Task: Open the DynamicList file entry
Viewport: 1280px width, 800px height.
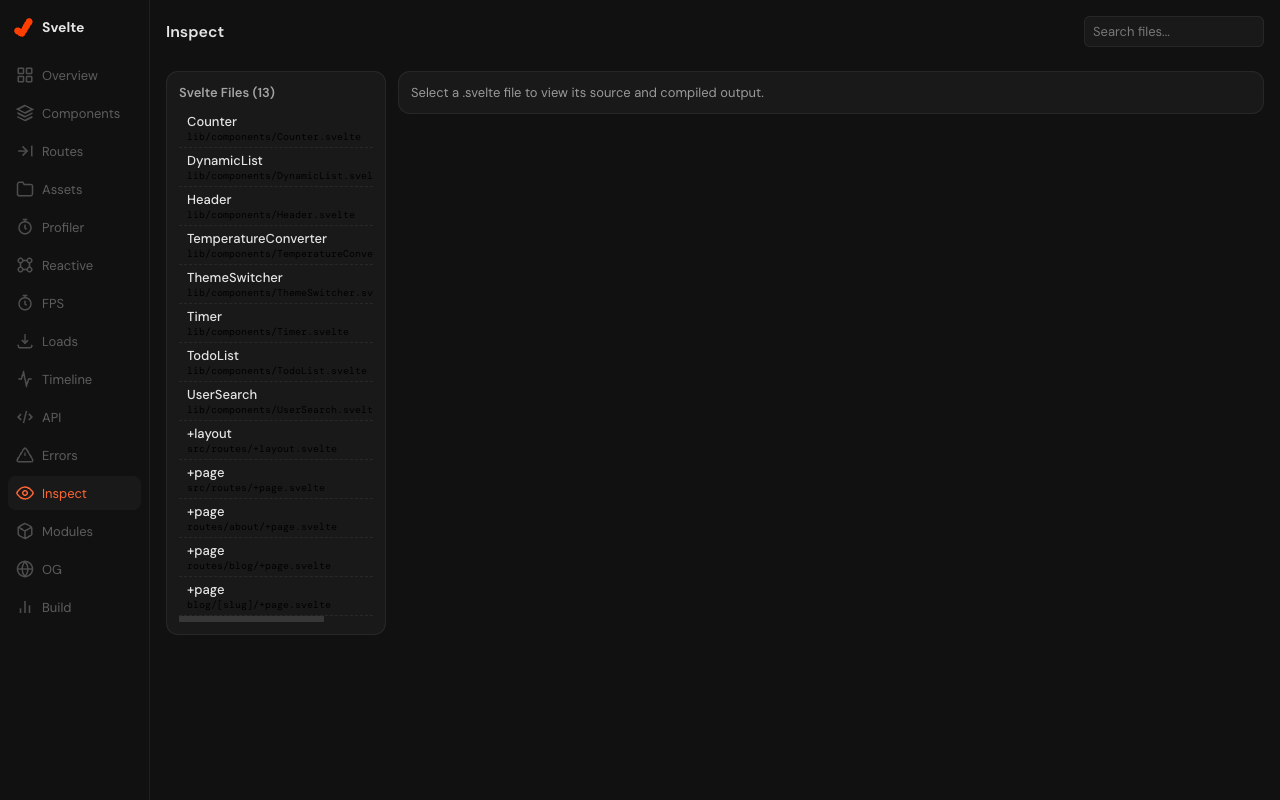Action: click(276, 168)
